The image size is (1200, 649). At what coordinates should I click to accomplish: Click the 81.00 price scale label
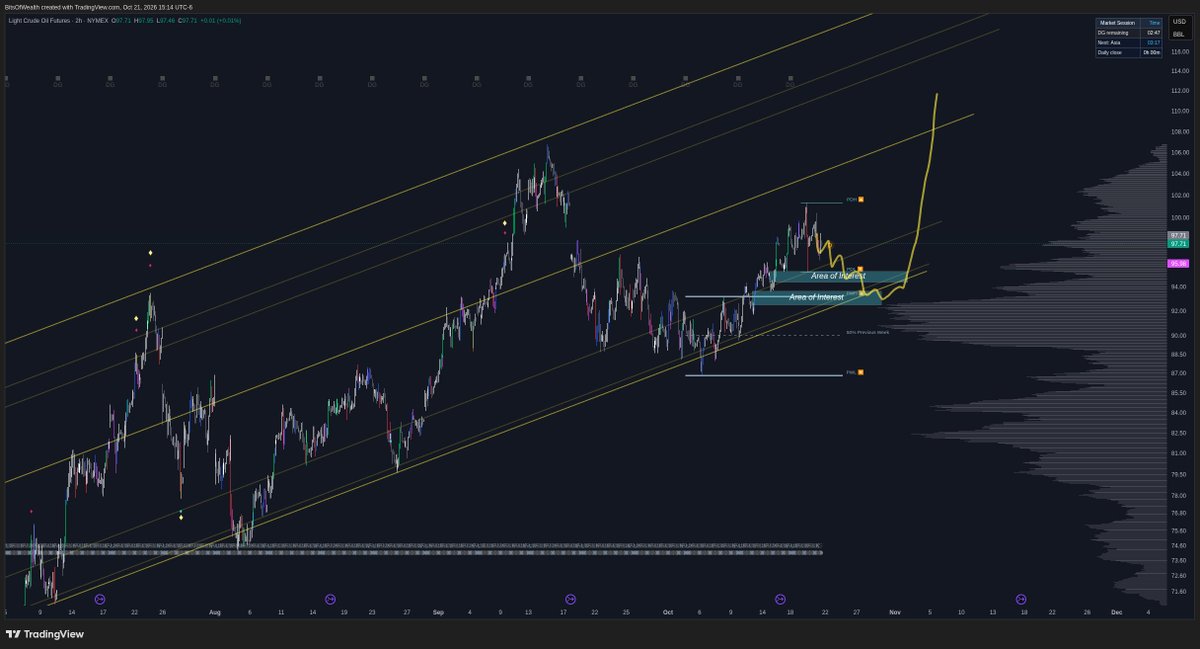tap(1179, 453)
